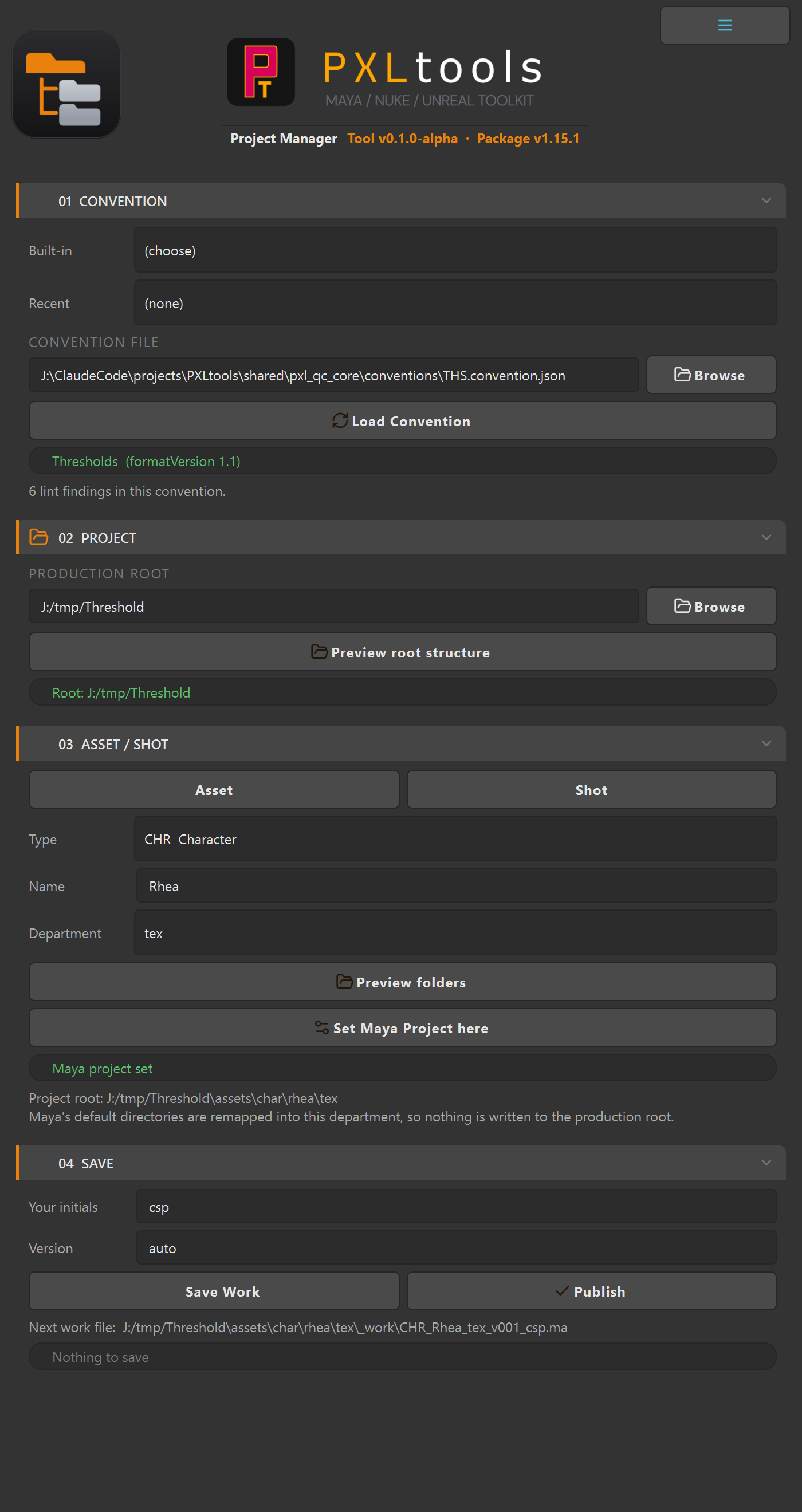Click the 'Tool v0.1.0-alpha' version text

point(402,139)
